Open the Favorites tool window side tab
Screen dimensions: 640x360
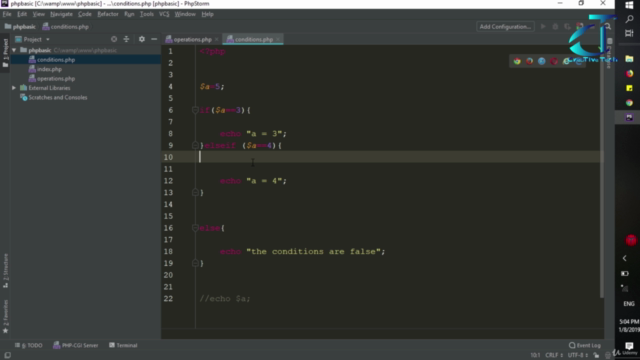click(x=5, y=317)
